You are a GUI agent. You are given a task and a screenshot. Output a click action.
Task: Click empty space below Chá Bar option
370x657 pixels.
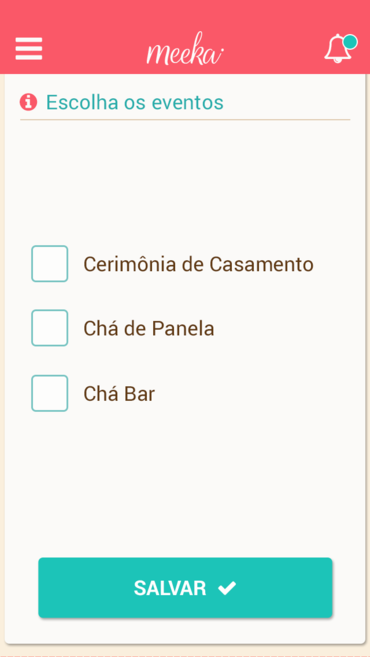coord(185,482)
